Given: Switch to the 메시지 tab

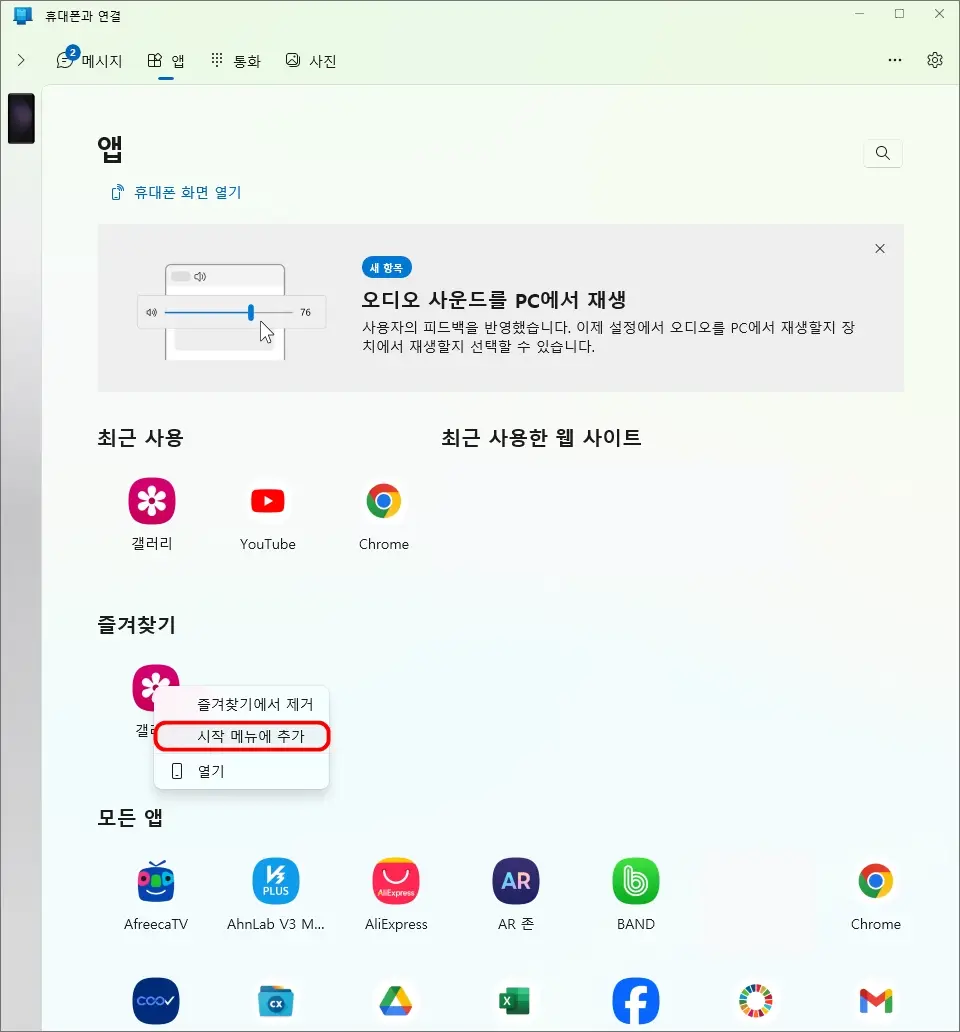Looking at the screenshot, I should coord(90,60).
